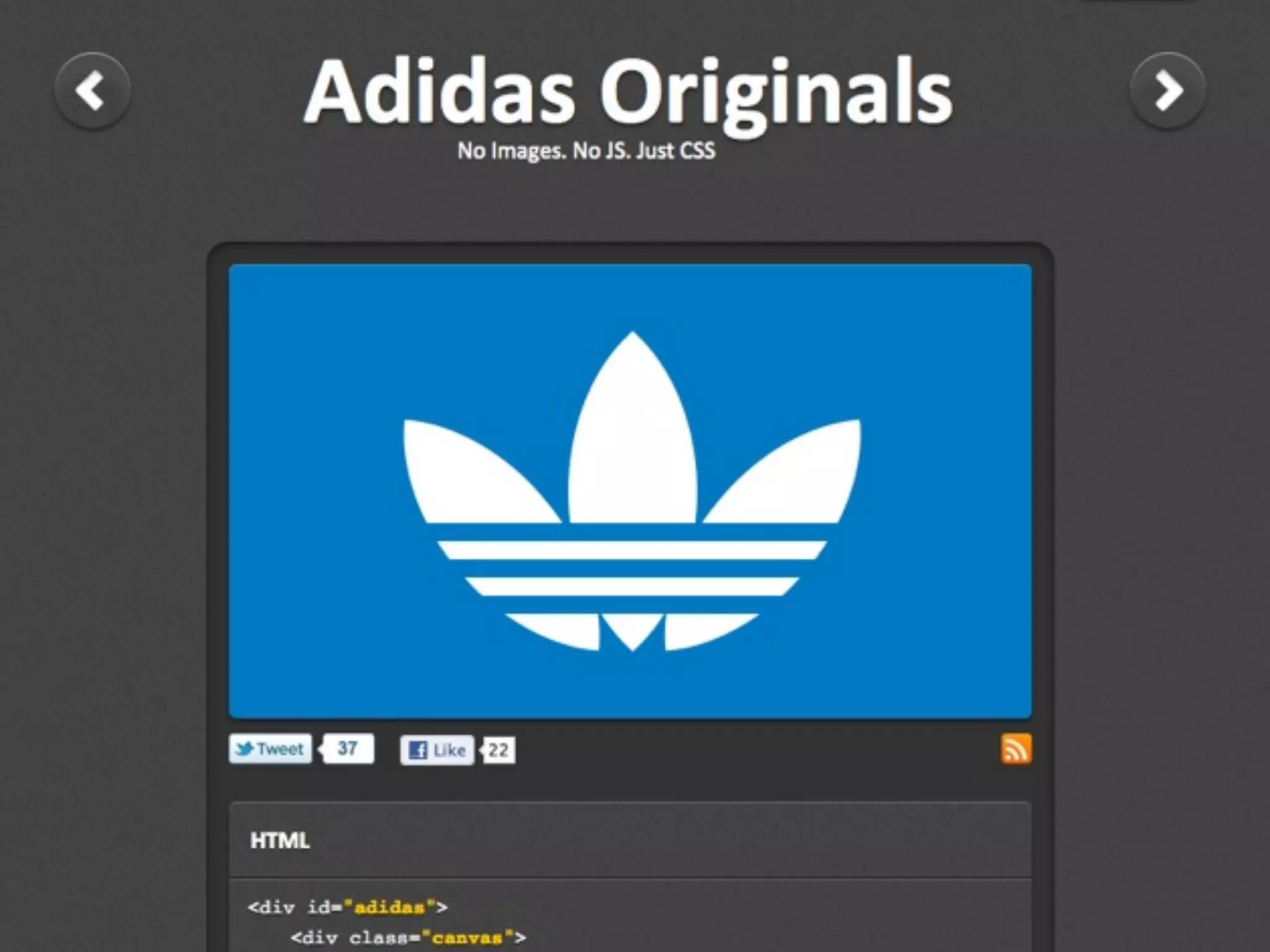Click the middle white stripe of the logo

tap(632, 586)
